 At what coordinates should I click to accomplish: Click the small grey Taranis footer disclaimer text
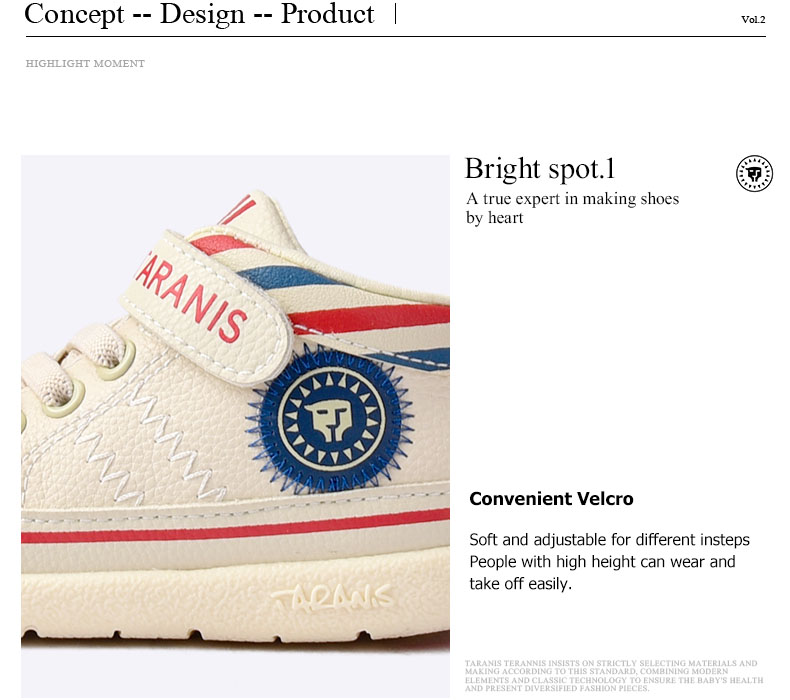tap(611, 676)
